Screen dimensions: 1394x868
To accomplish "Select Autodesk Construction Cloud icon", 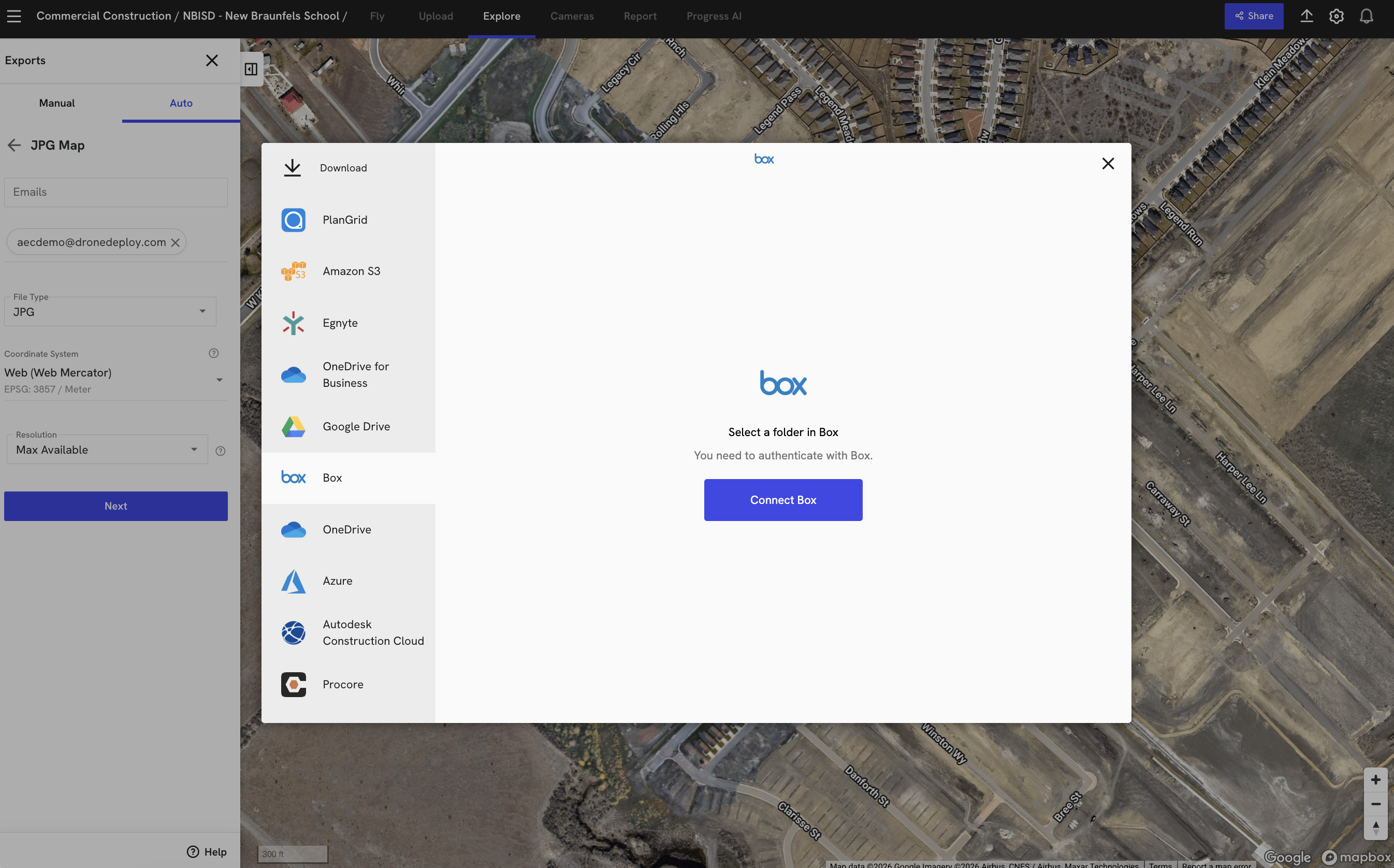I will coord(293,633).
